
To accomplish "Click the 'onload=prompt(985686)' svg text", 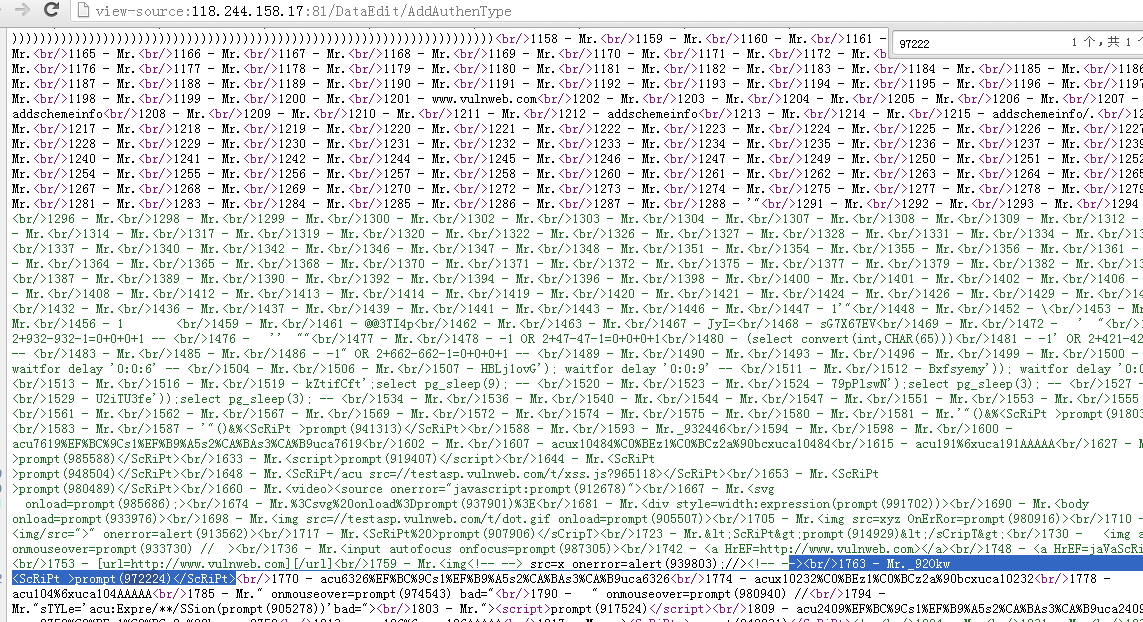I will (x=99, y=504).
